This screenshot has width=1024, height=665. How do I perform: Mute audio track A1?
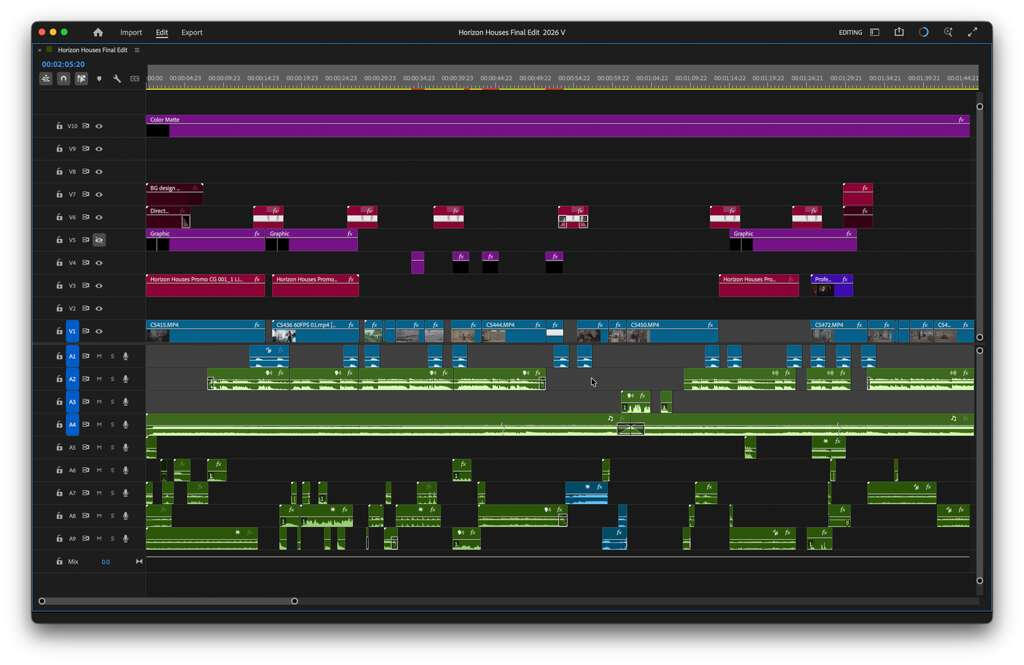[x=99, y=357]
